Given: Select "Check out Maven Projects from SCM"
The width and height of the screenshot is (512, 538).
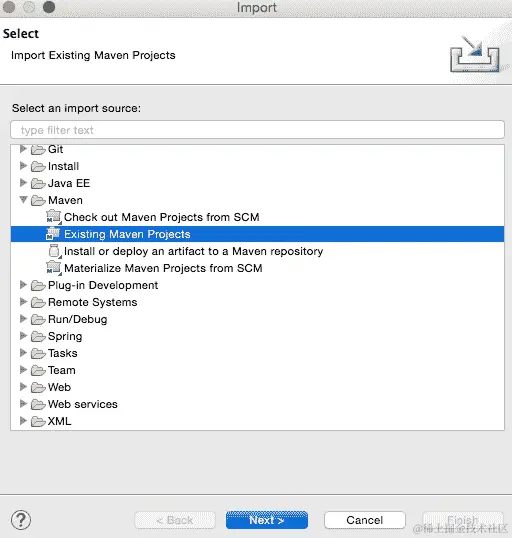Looking at the screenshot, I should click(162, 217).
